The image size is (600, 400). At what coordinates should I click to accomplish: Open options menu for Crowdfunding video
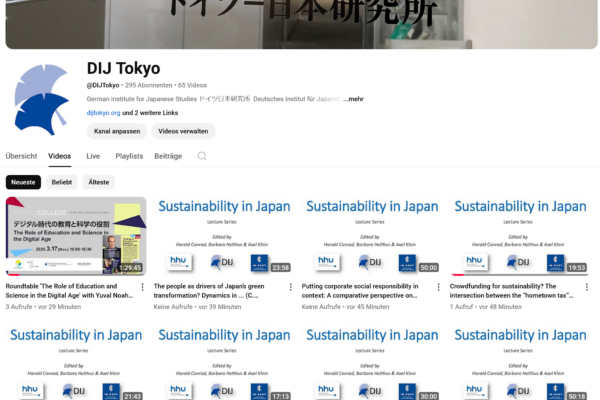(587, 287)
